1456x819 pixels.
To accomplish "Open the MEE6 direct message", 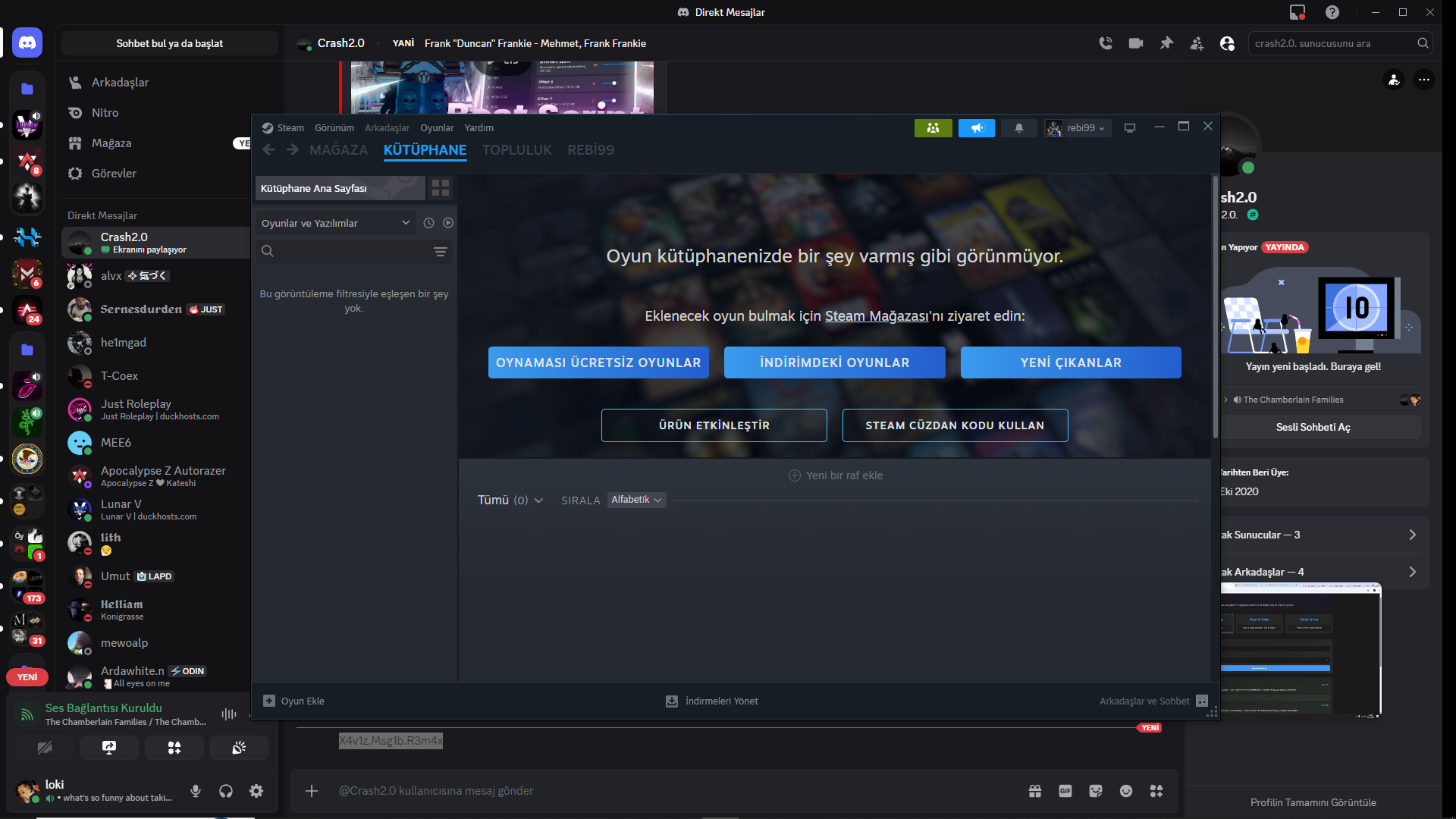I will click(155, 443).
